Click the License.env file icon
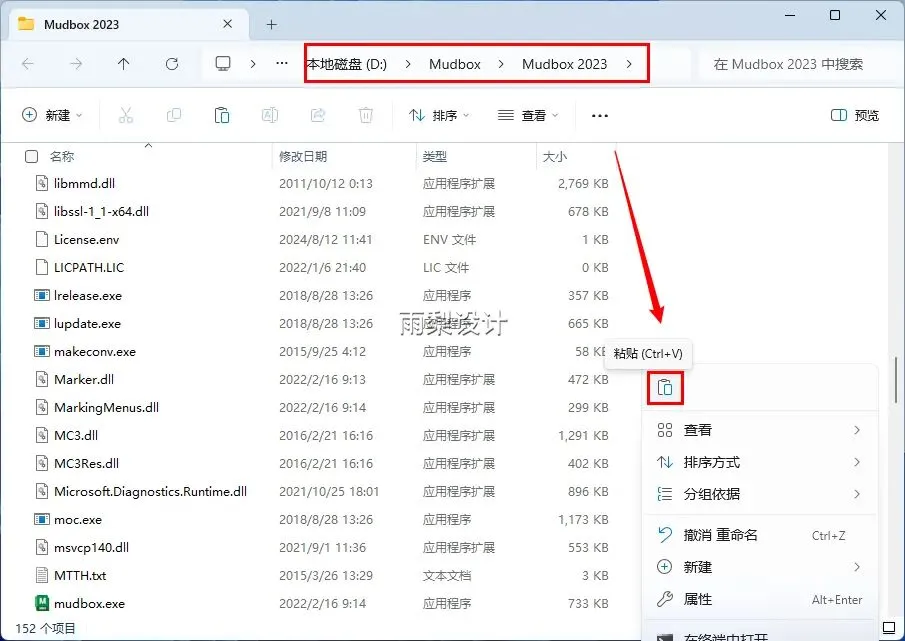The height and width of the screenshot is (641, 905). (42, 239)
